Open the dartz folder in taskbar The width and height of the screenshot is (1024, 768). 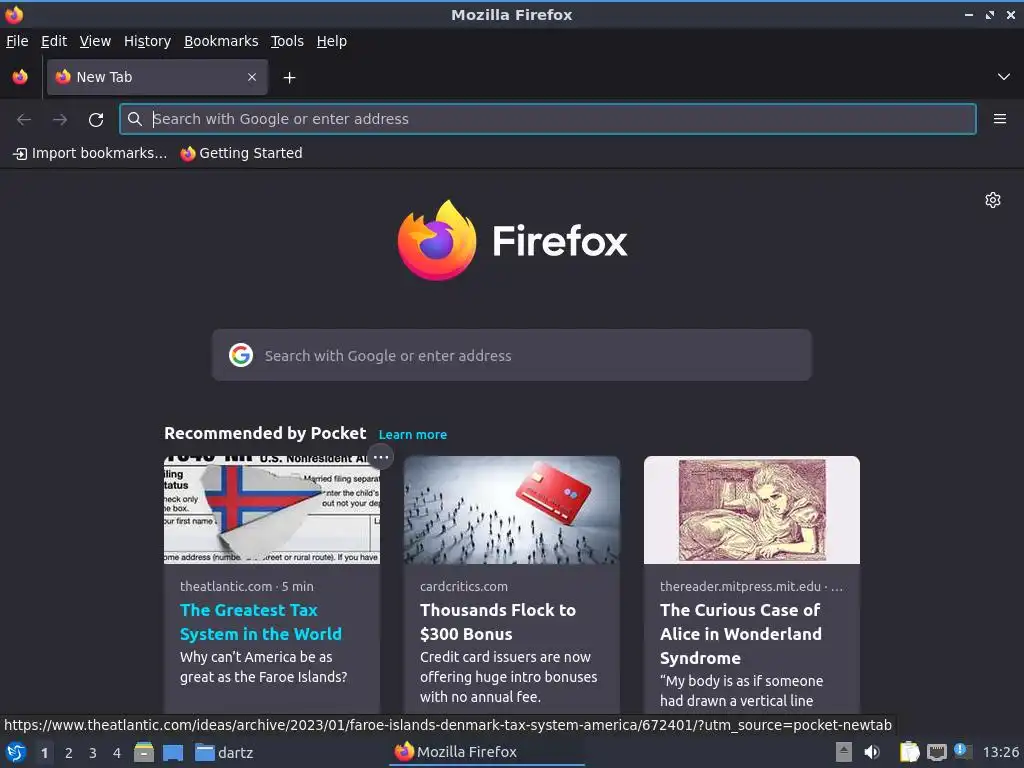pyautogui.click(x=224, y=752)
